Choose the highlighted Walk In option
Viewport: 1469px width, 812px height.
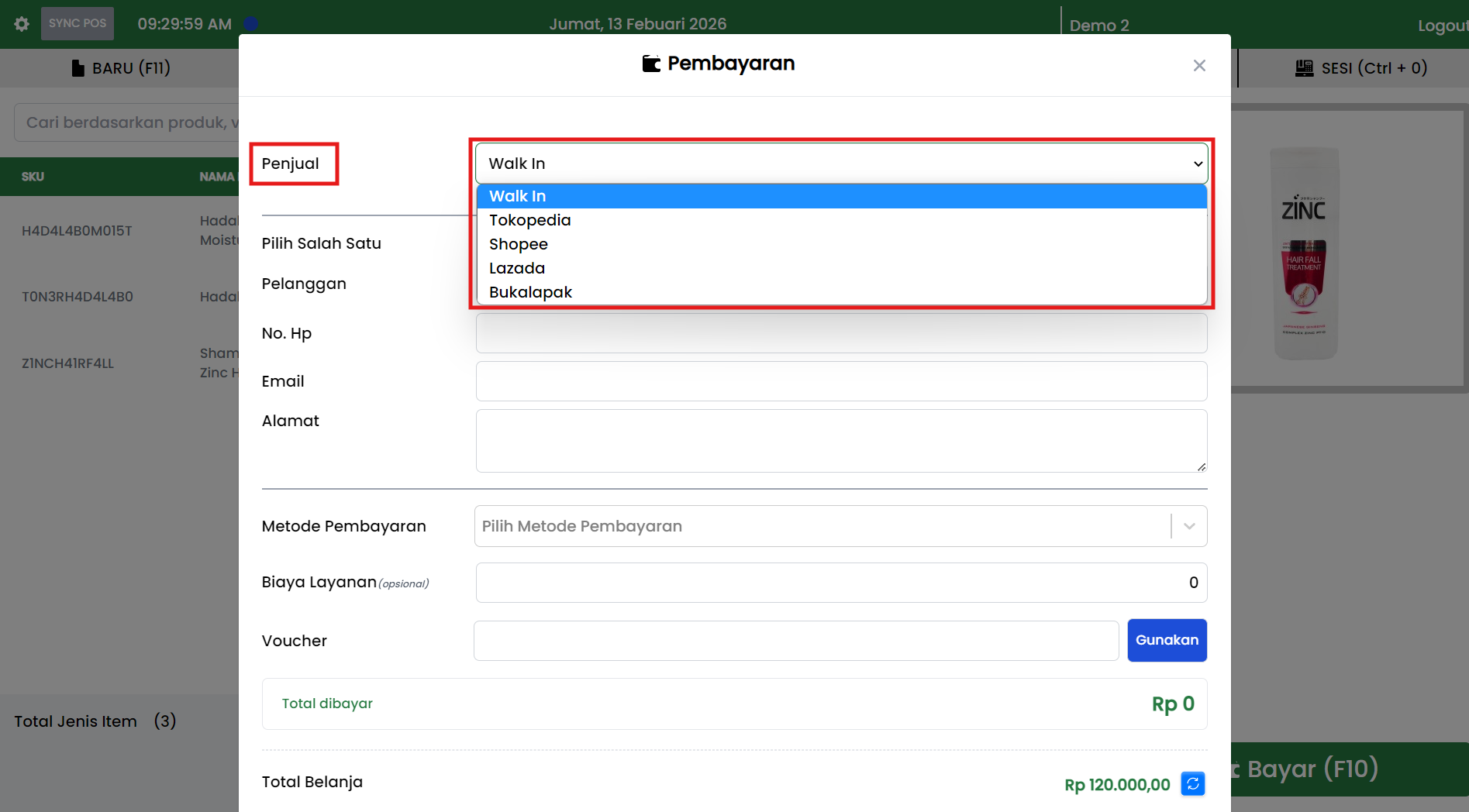[x=517, y=196]
